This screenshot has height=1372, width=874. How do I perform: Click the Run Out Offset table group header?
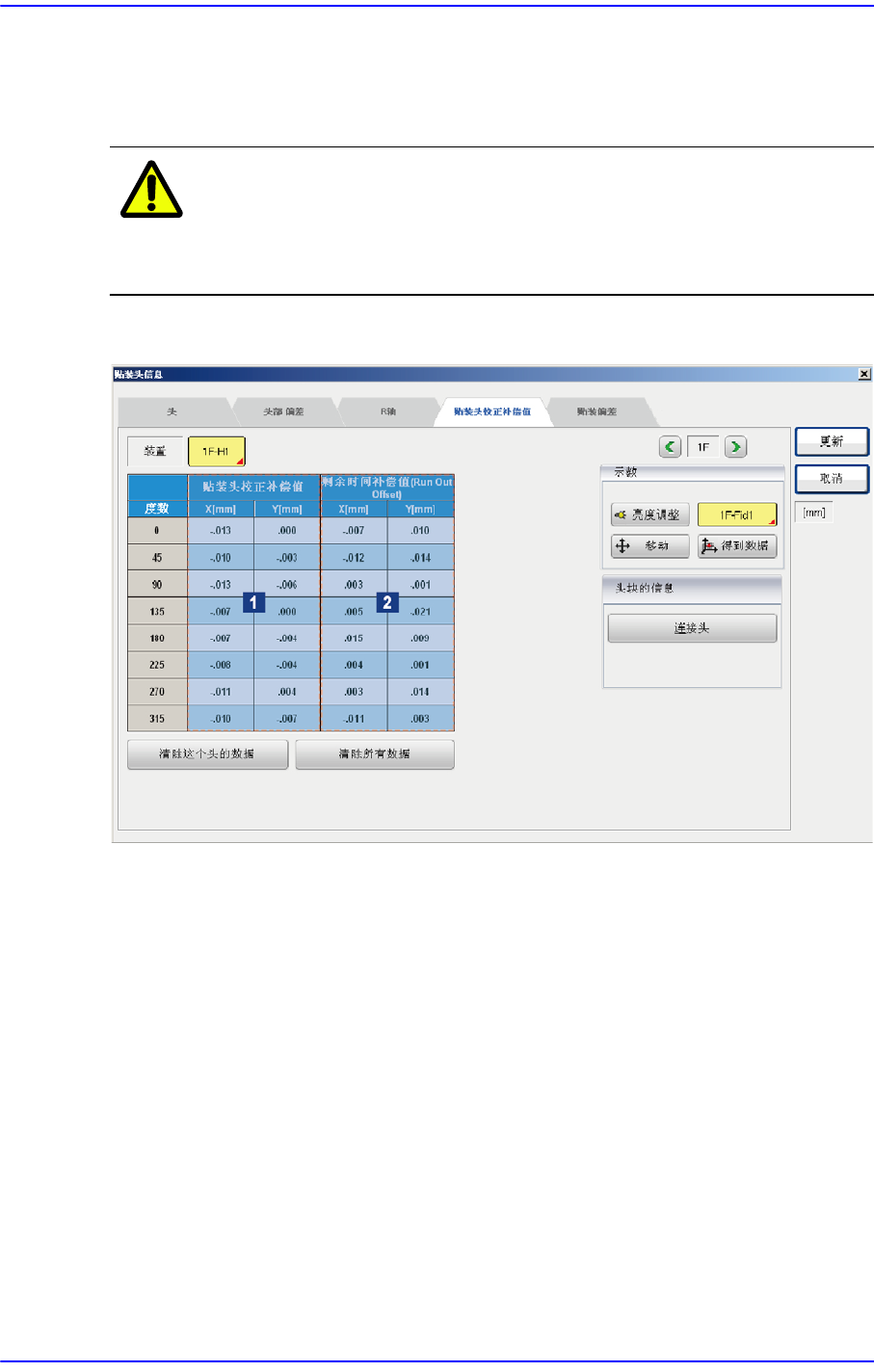pos(387,487)
